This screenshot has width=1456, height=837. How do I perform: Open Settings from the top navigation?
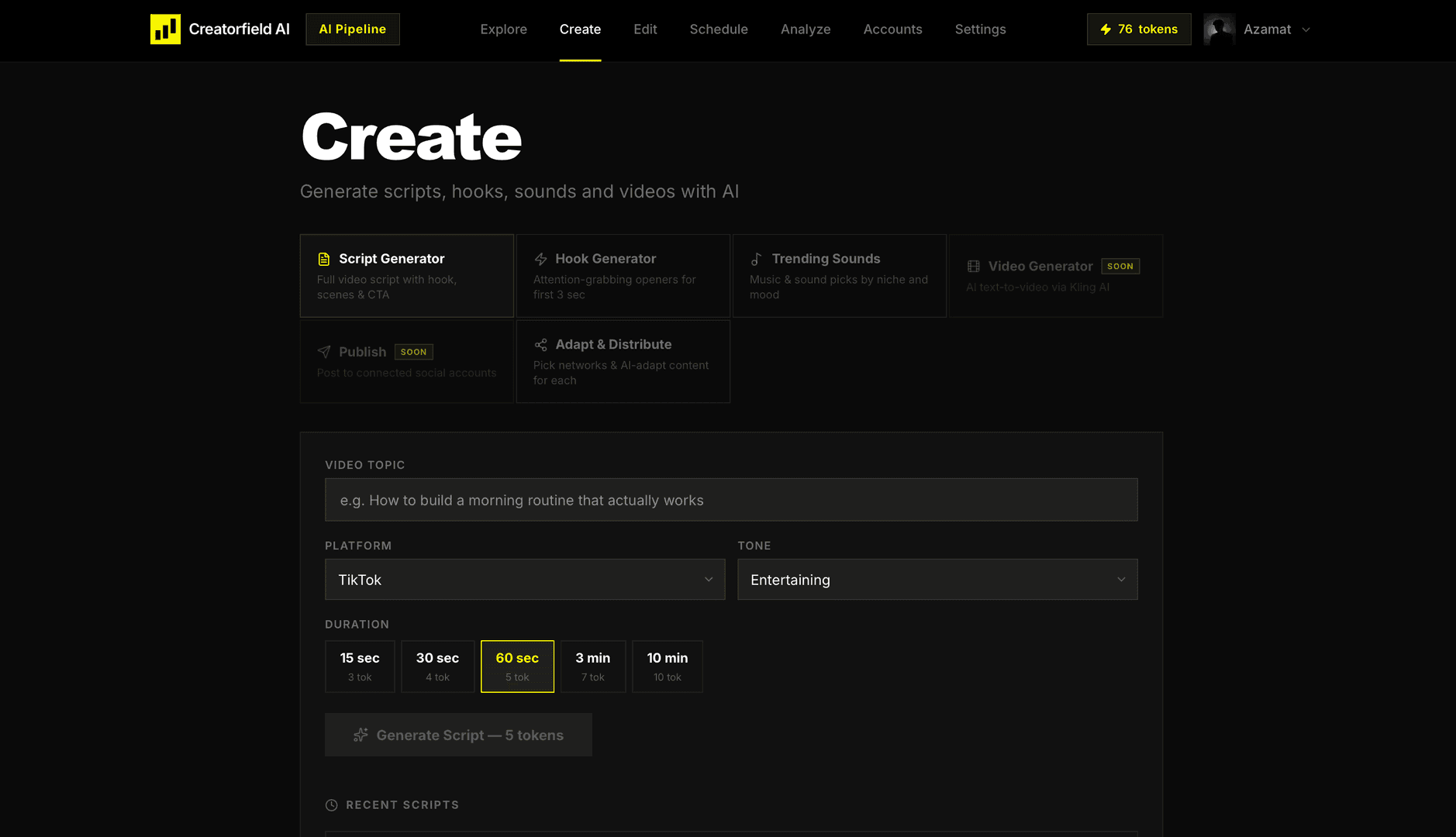click(x=980, y=29)
